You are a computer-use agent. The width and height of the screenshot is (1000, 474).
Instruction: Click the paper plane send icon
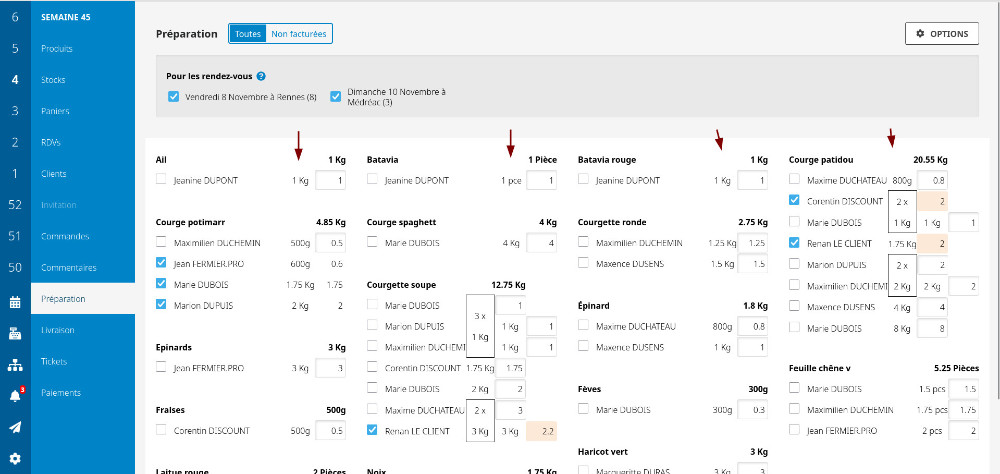[x=15, y=427]
